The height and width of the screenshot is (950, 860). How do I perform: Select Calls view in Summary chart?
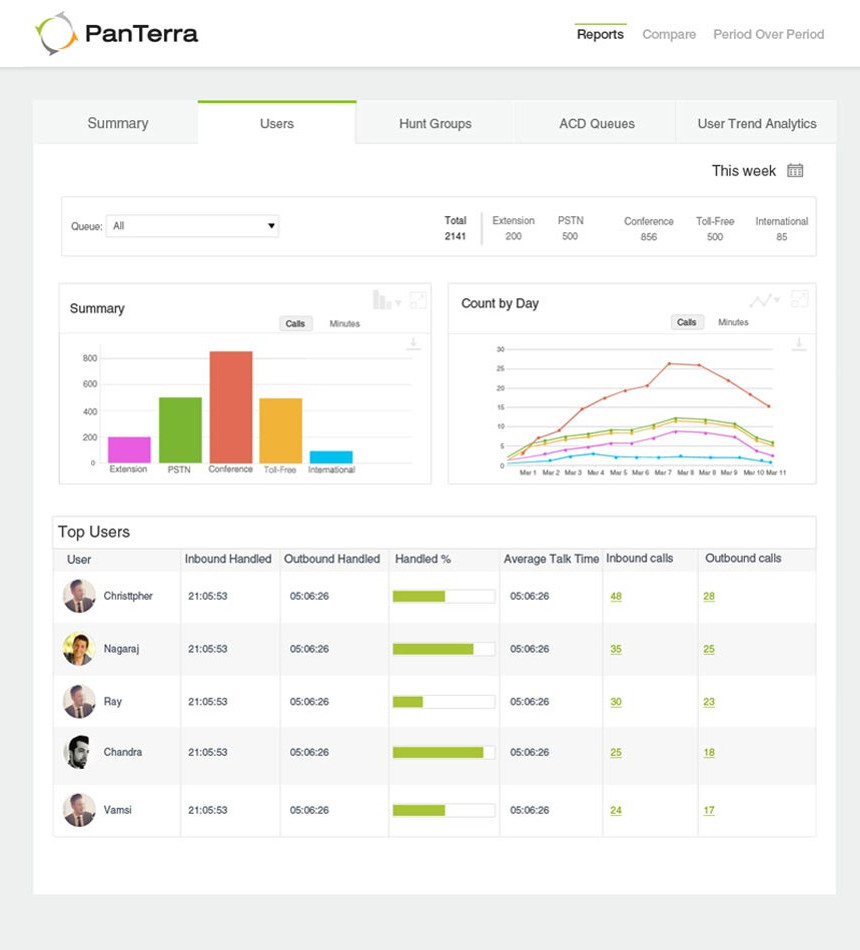tap(295, 324)
